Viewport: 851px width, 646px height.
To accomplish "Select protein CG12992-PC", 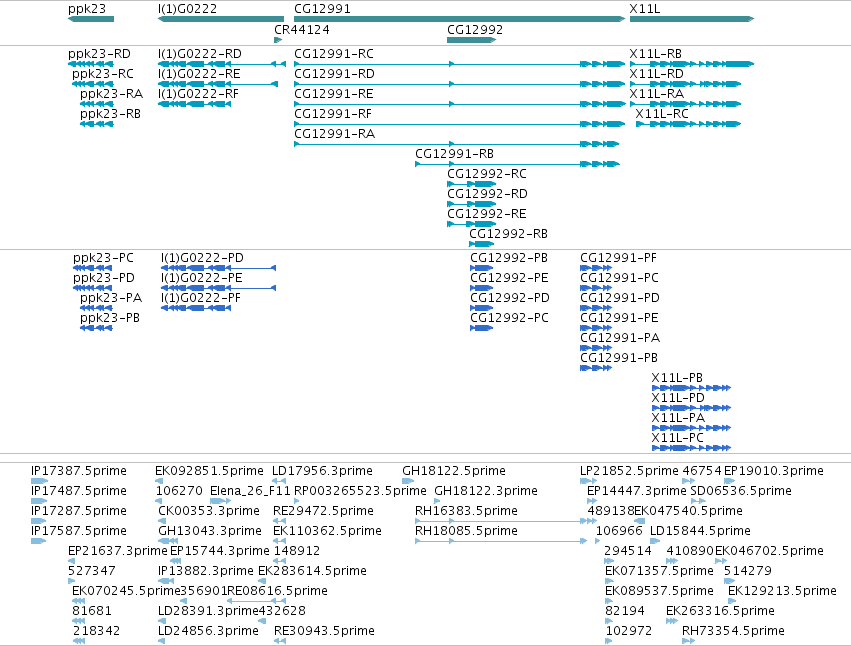I will 510,318.
